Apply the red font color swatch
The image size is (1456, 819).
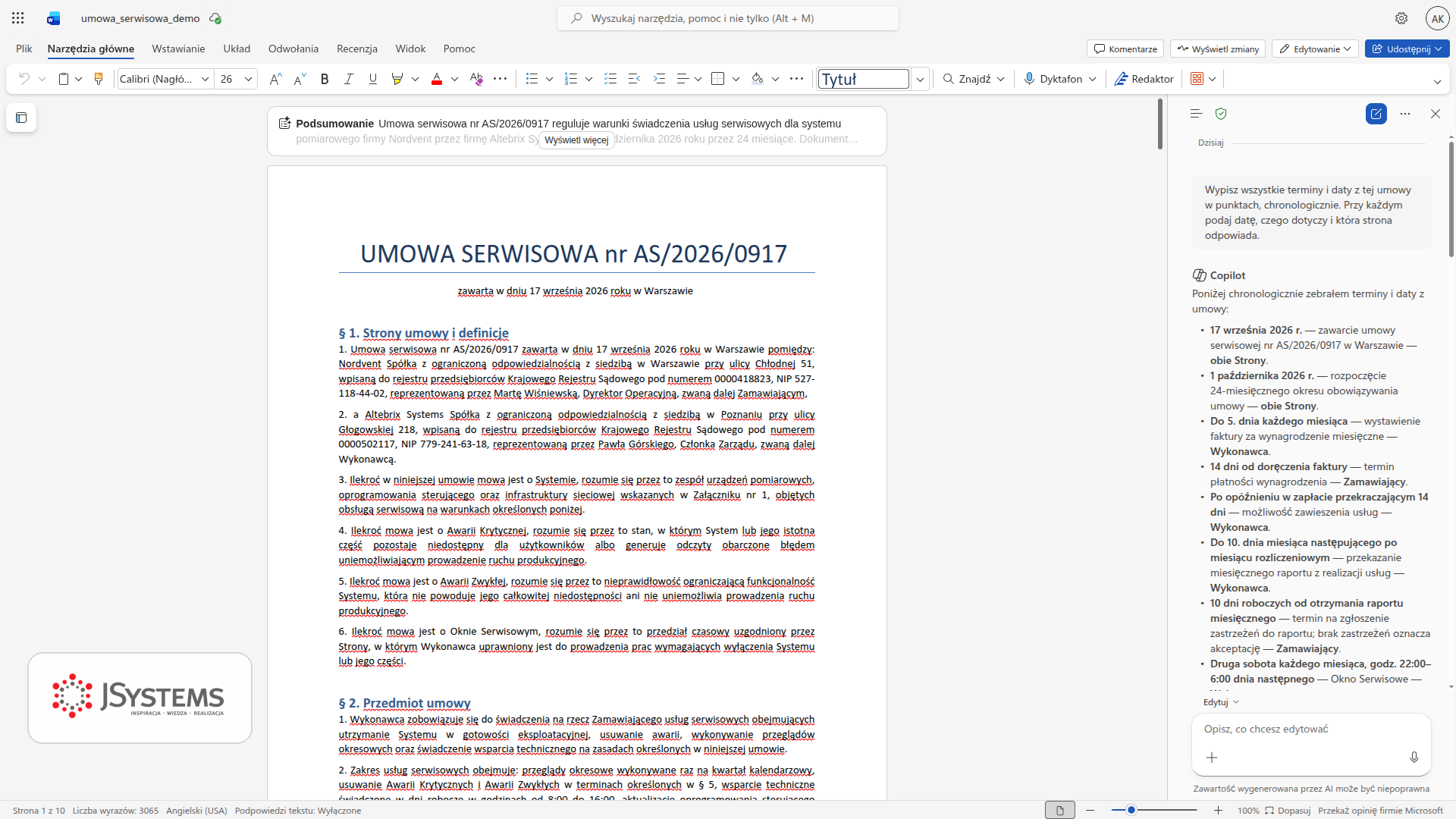437,79
